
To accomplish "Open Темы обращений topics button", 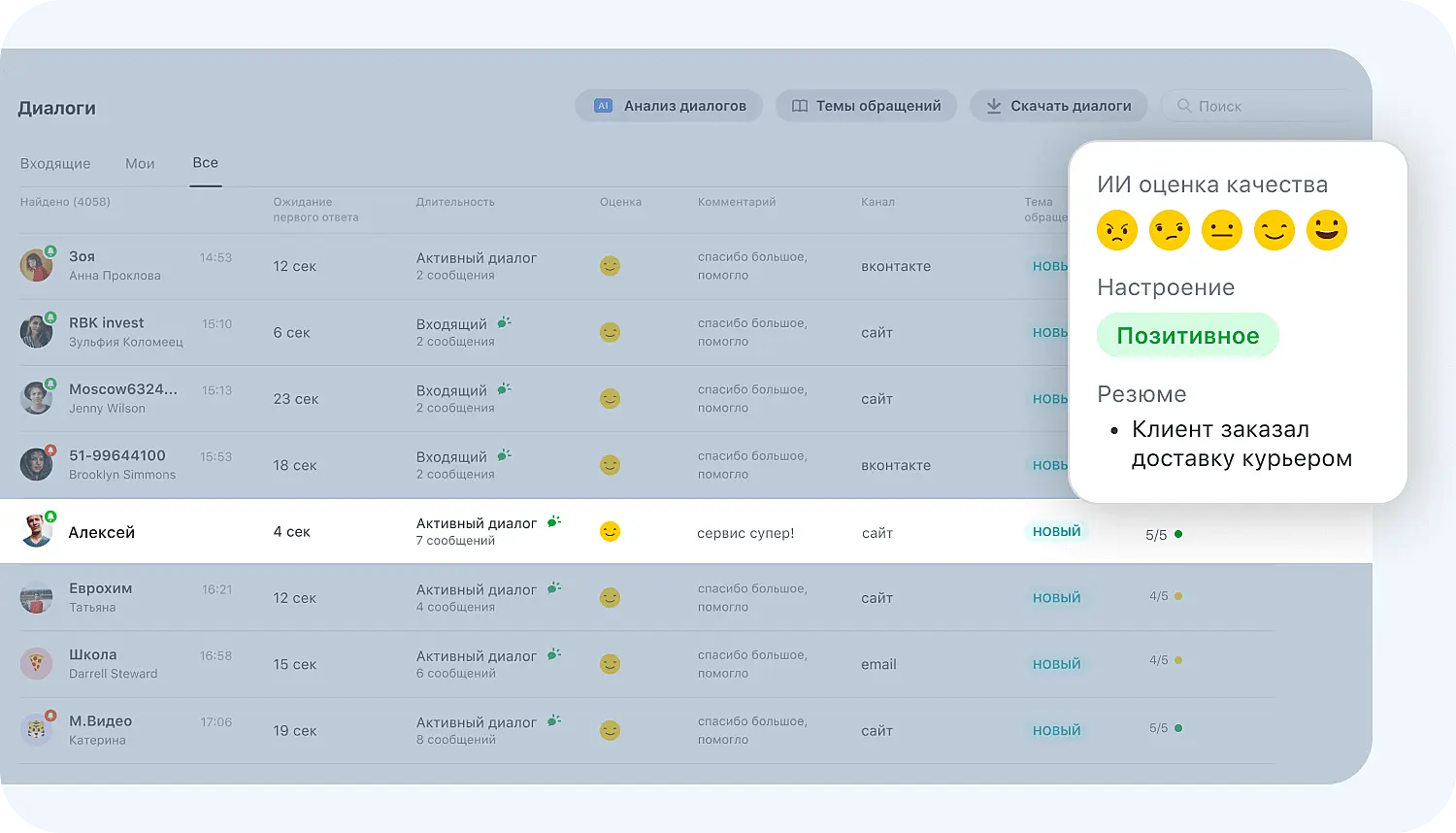I will pos(866,106).
